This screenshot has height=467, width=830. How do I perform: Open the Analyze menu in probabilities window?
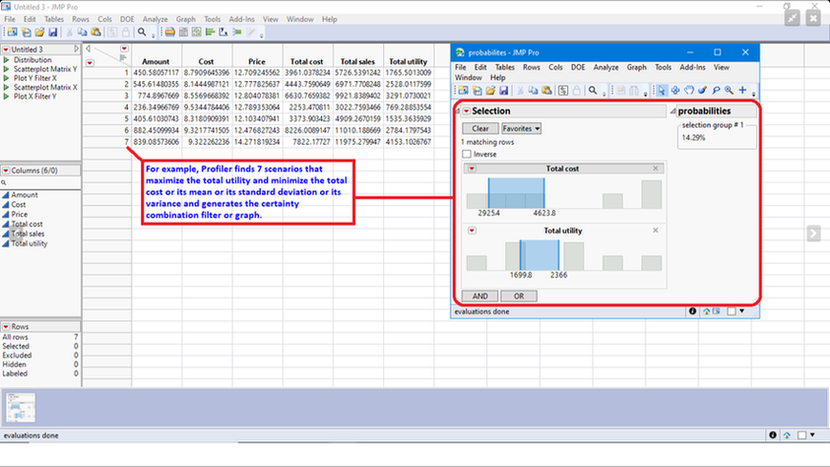pos(606,67)
